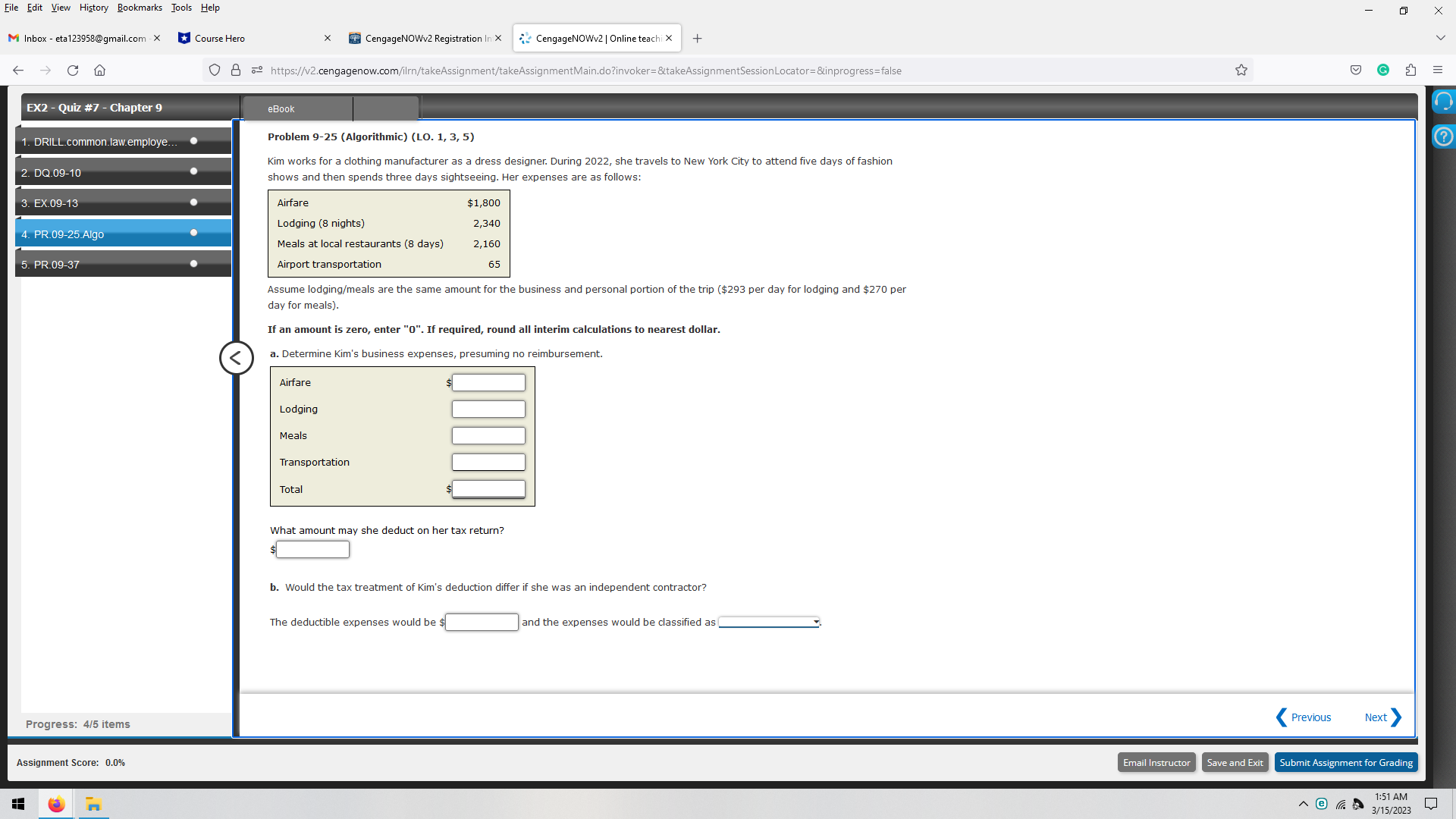Reload the current page

(73, 71)
